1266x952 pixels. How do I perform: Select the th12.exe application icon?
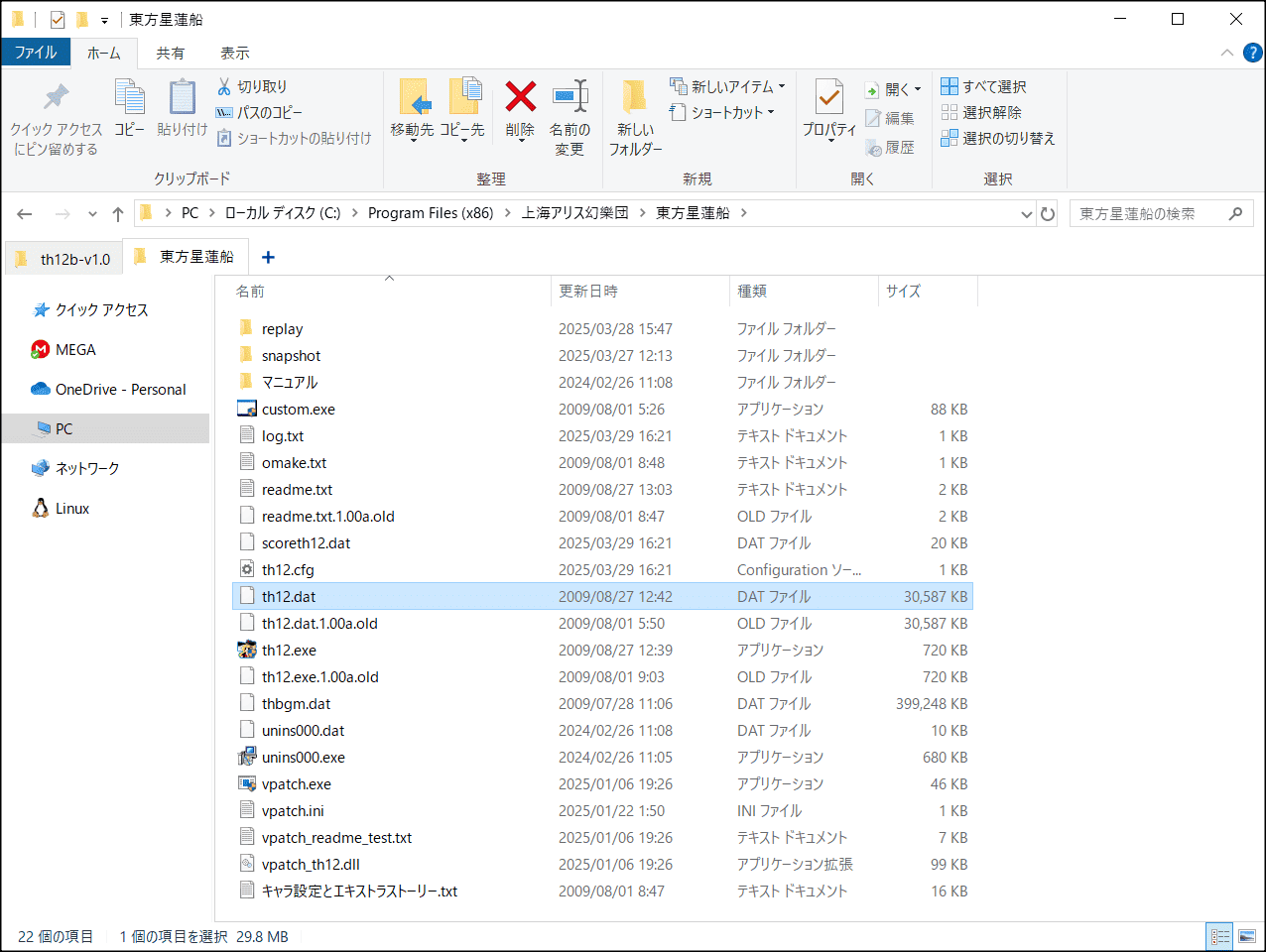pos(247,650)
